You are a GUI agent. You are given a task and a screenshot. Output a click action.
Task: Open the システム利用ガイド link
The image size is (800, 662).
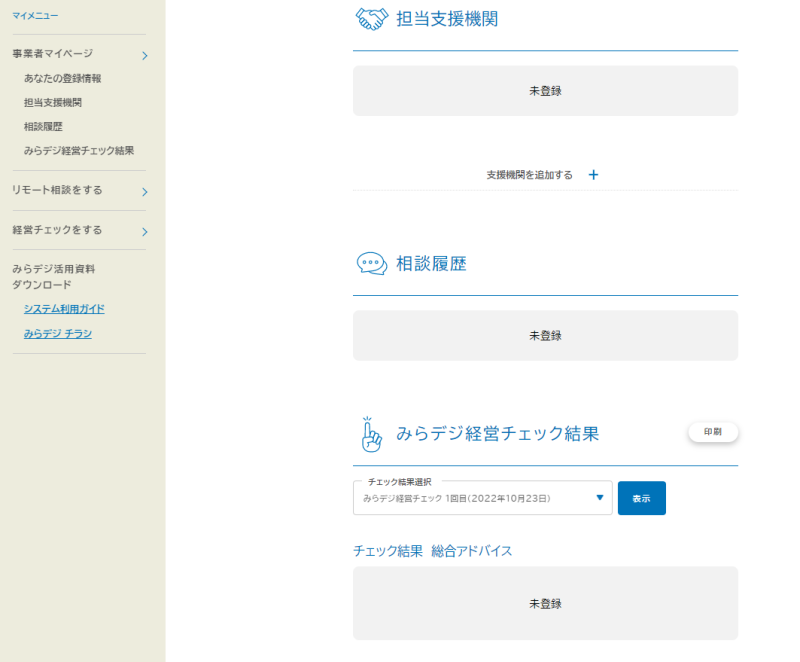(x=66, y=309)
